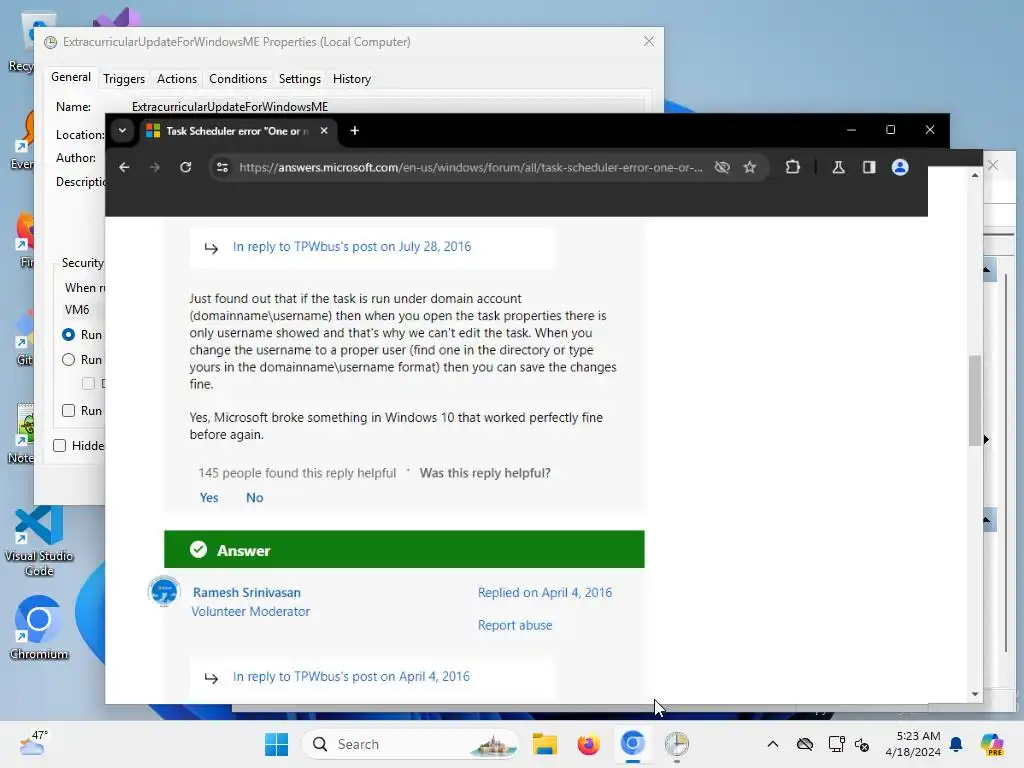Open the network display tray icon
This screenshot has height=768, width=1024.
(835, 744)
